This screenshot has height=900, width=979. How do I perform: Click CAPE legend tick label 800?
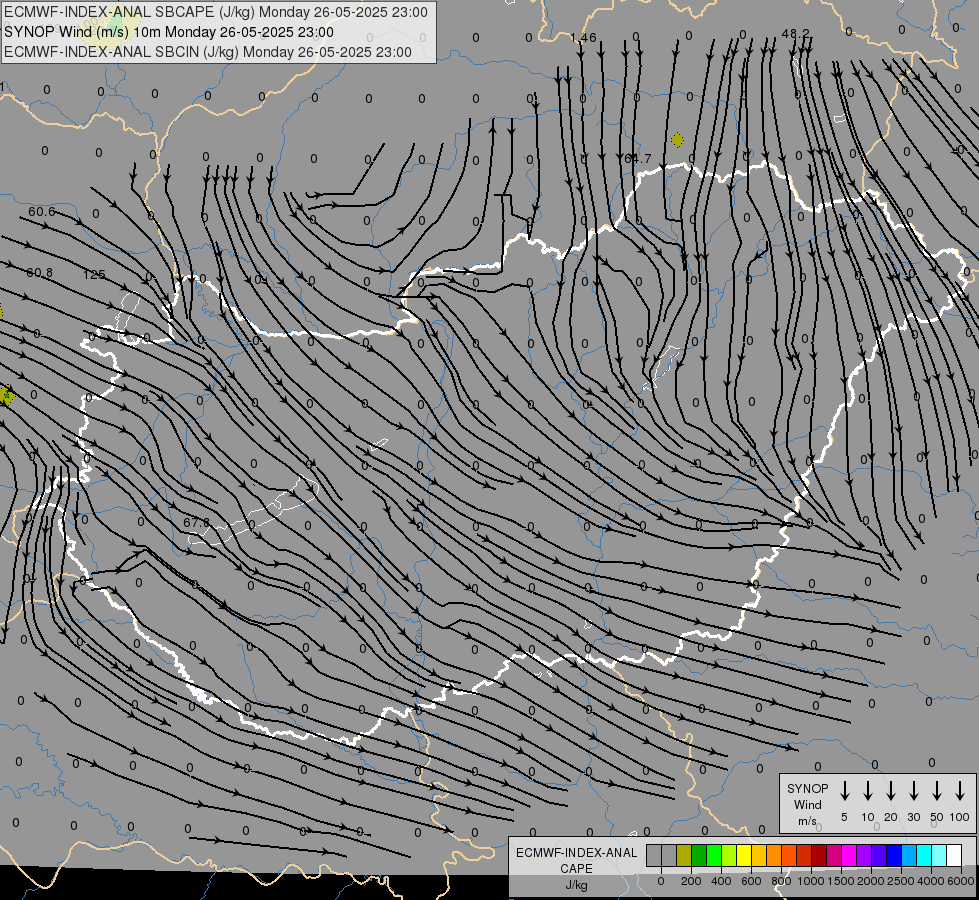click(781, 881)
